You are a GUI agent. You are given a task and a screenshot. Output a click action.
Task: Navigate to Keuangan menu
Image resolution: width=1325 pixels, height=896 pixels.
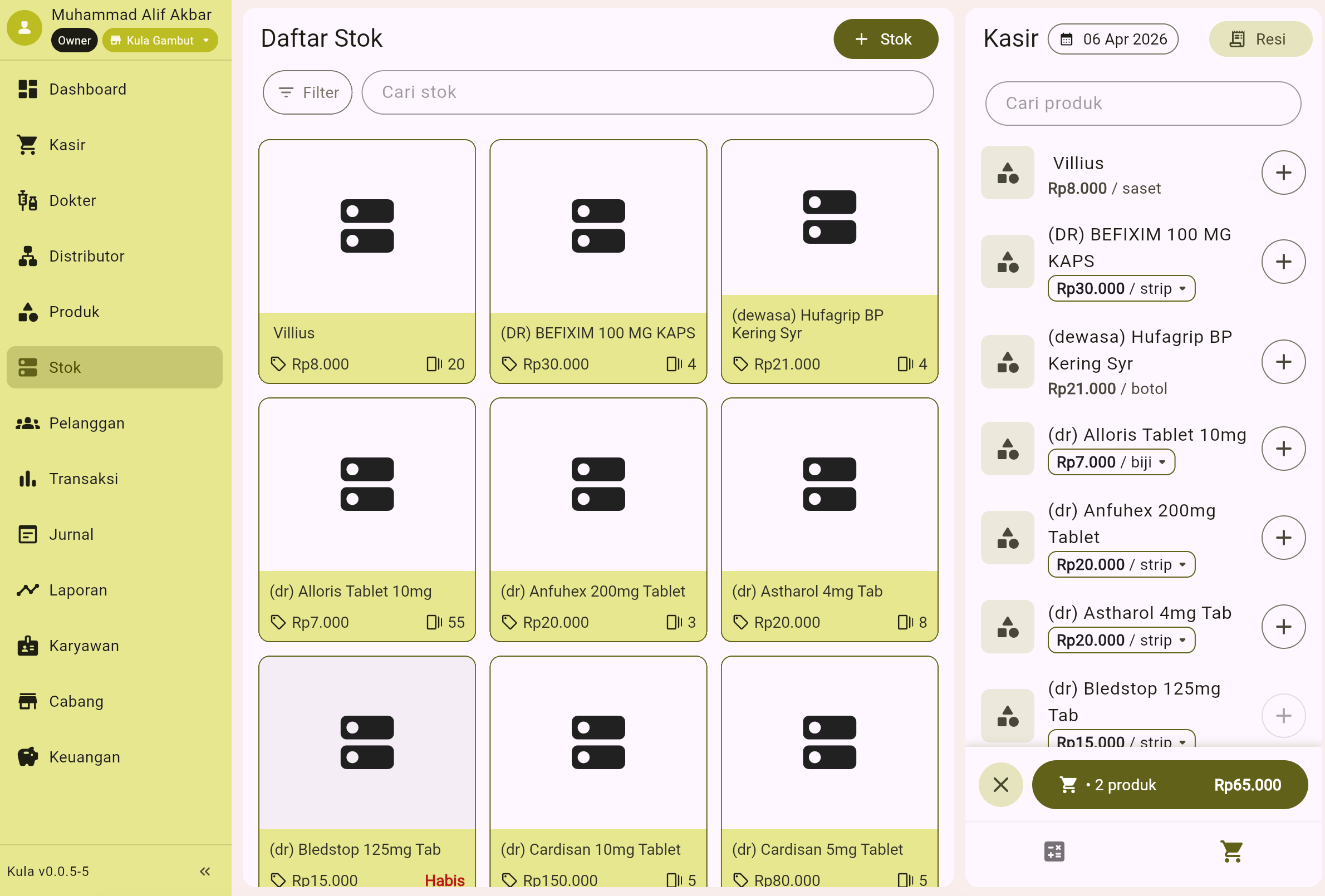pyautogui.click(x=85, y=757)
